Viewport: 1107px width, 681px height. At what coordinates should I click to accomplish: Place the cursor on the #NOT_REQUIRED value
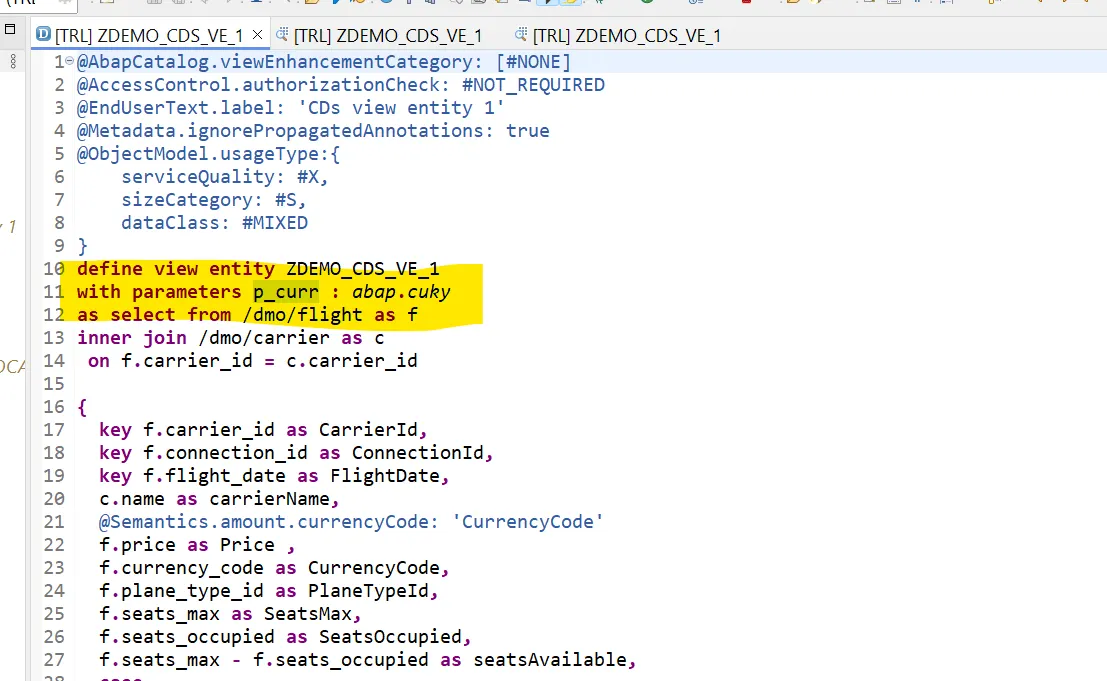point(533,85)
